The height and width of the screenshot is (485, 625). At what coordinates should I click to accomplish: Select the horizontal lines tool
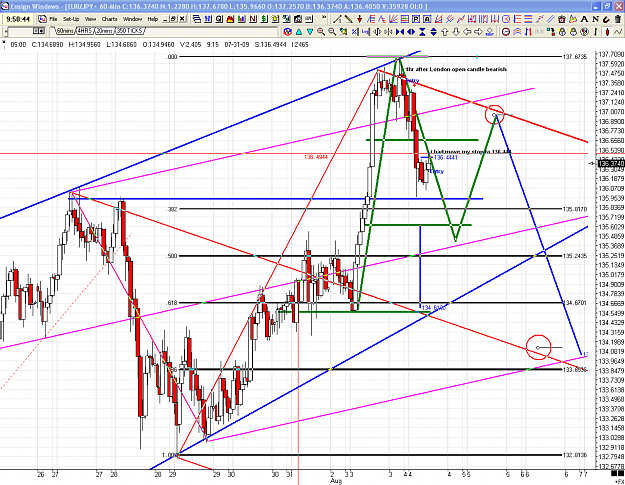528,19
